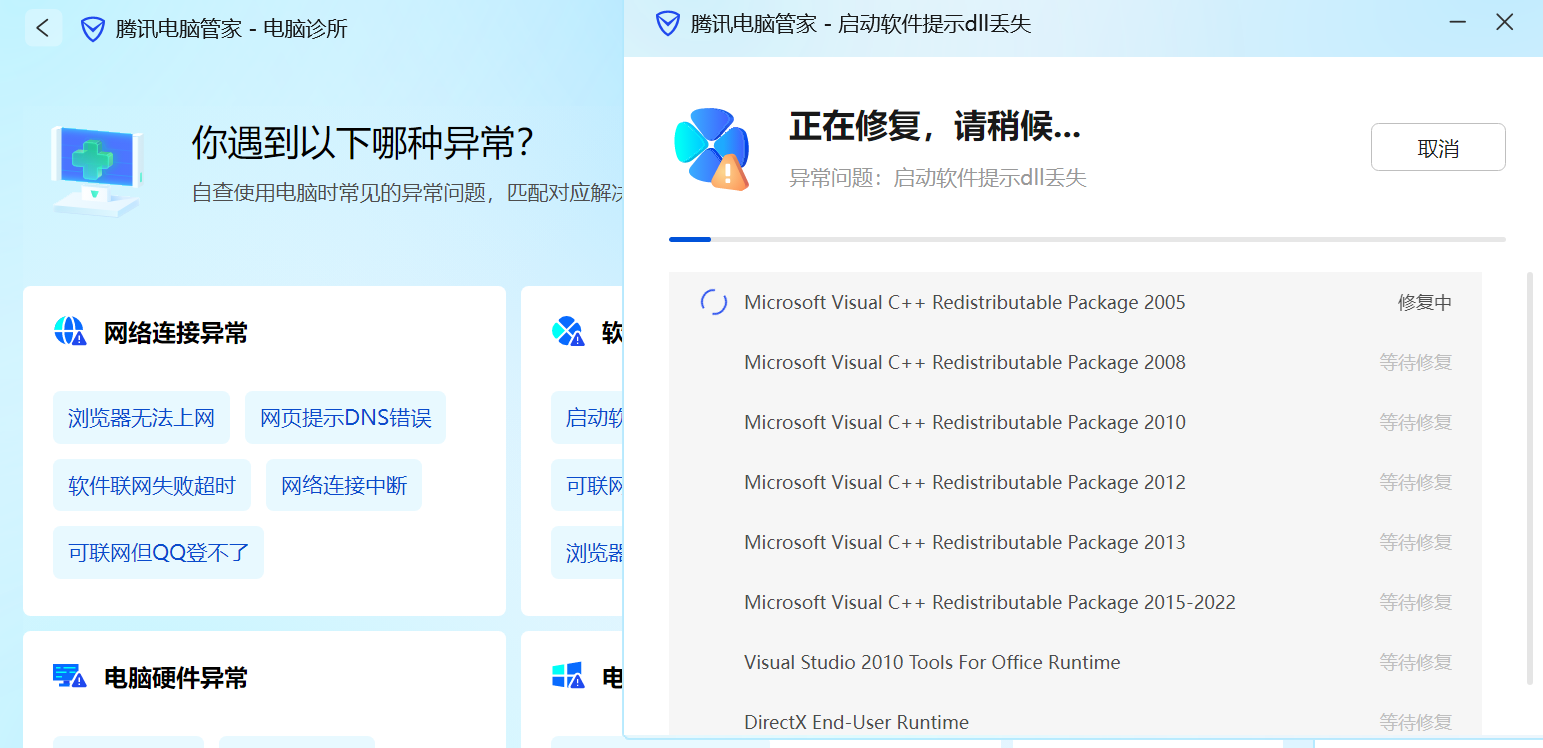
Task: Click Microsoft Visual C++ Redistributable Package 2013 row
Action: pos(1075,542)
